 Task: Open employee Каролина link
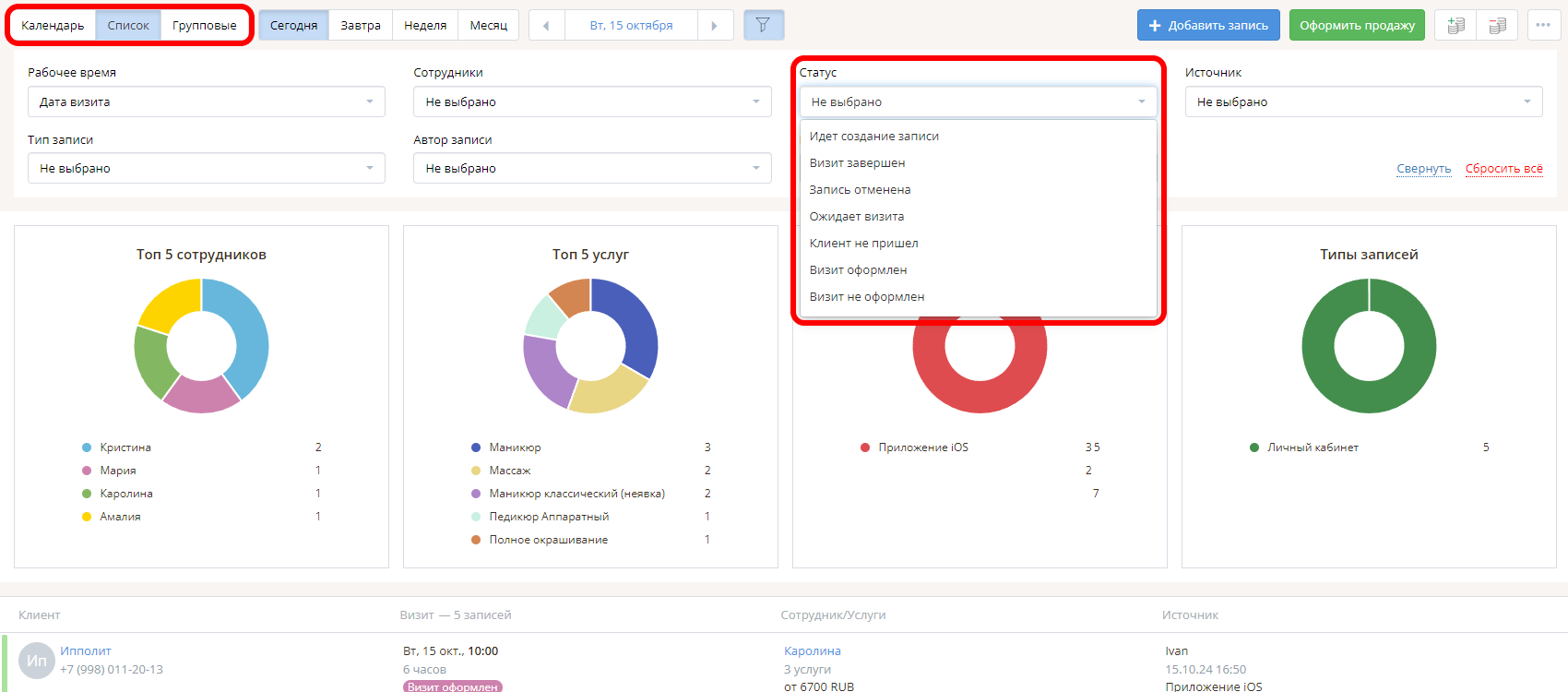813,650
